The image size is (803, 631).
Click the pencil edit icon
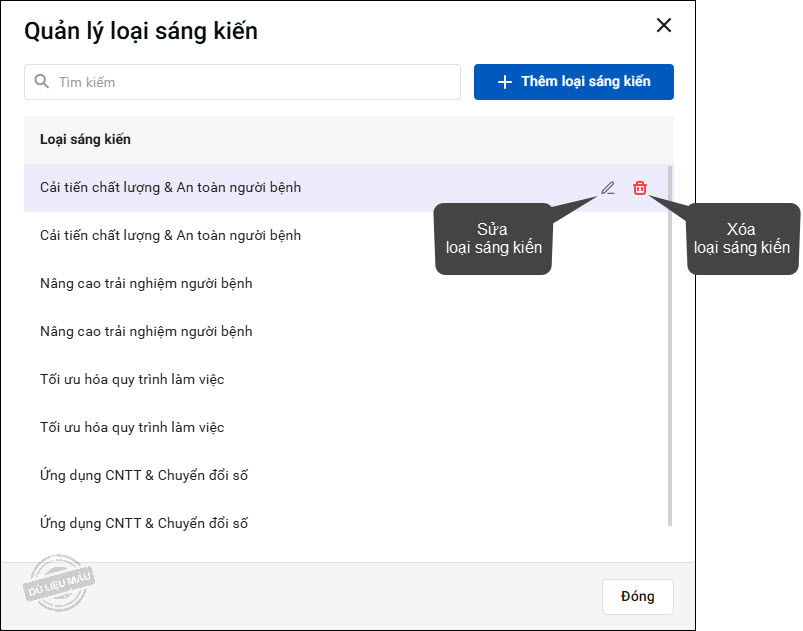point(607,188)
